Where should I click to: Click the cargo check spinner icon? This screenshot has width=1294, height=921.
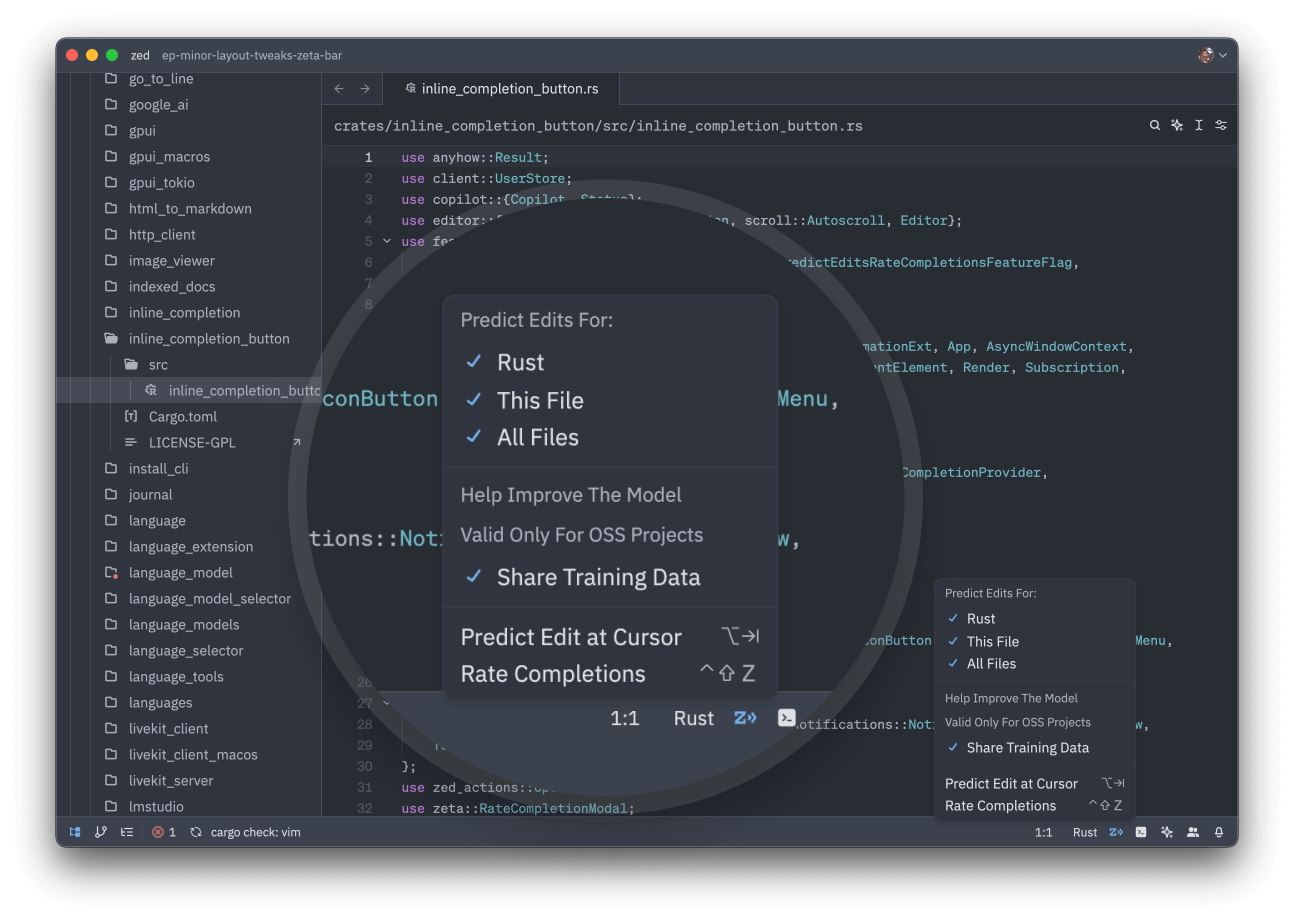tap(196, 832)
